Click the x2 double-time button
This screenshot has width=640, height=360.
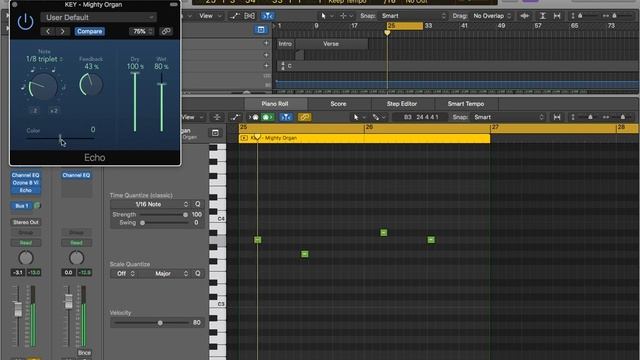coord(54,111)
